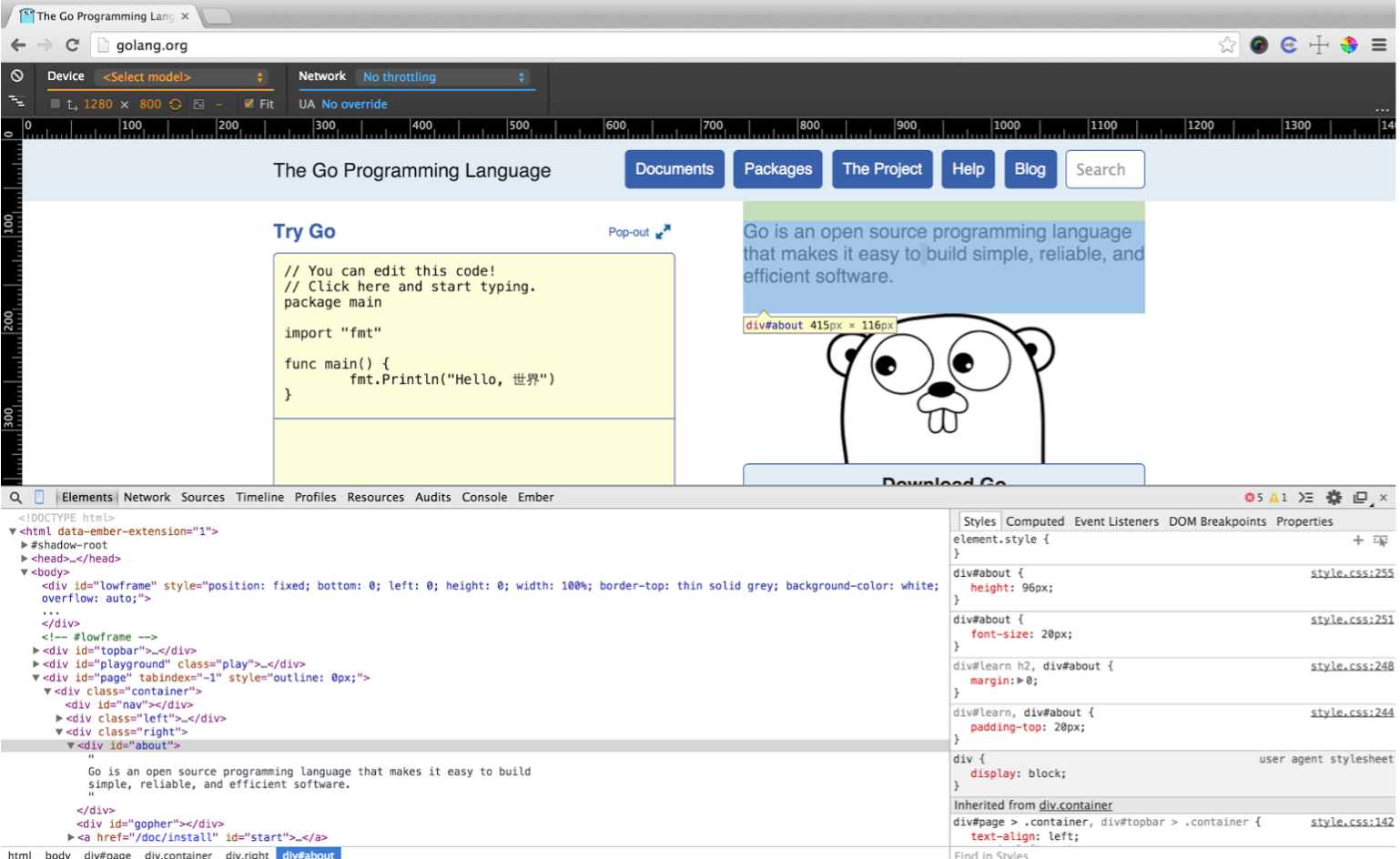Click the UA No override link
The height and width of the screenshot is (859, 1400).
(354, 104)
